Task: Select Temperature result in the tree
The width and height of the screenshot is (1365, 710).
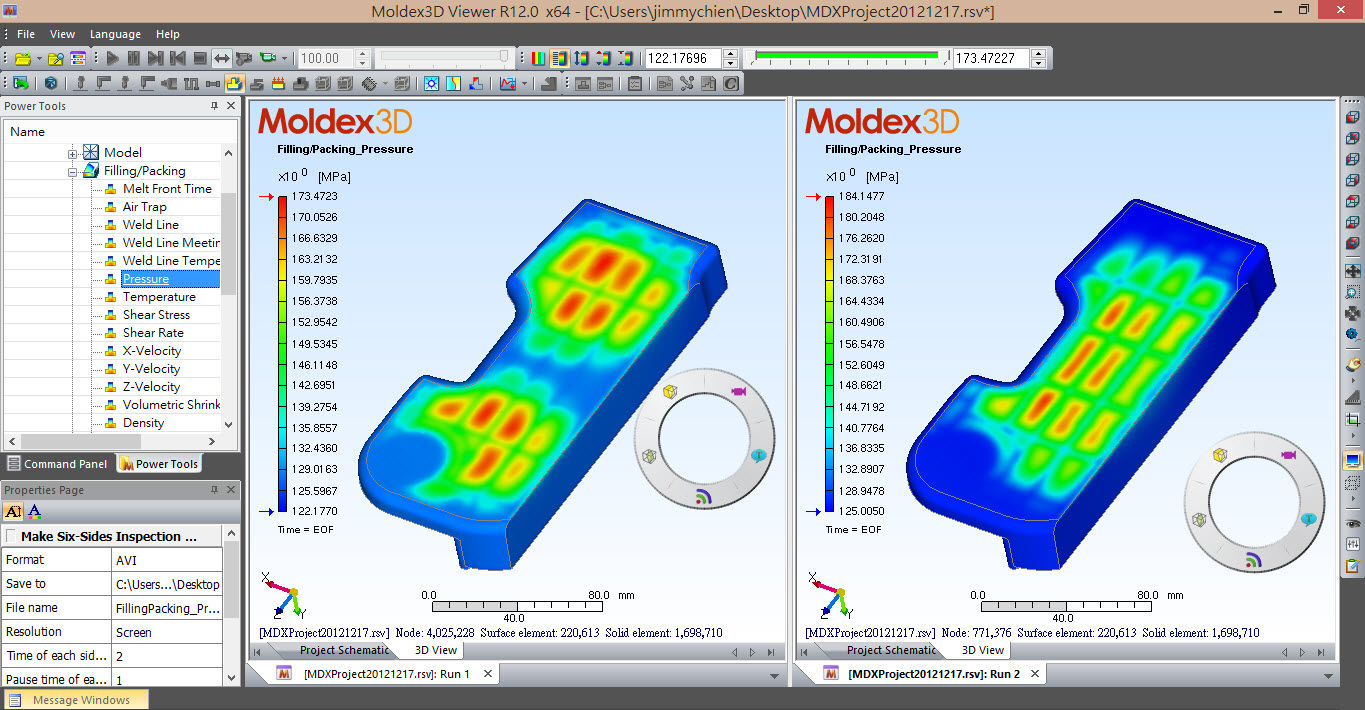Action: click(159, 297)
